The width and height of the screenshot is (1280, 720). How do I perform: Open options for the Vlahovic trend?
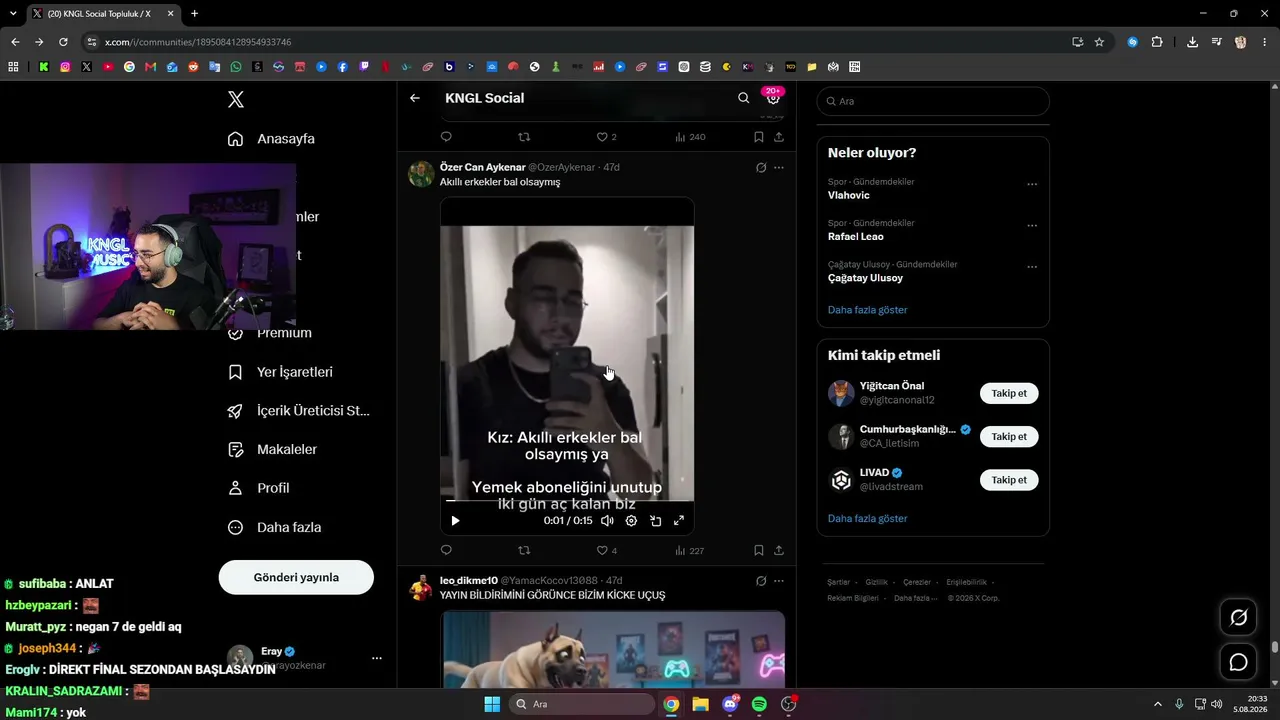pyautogui.click(x=1032, y=184)
